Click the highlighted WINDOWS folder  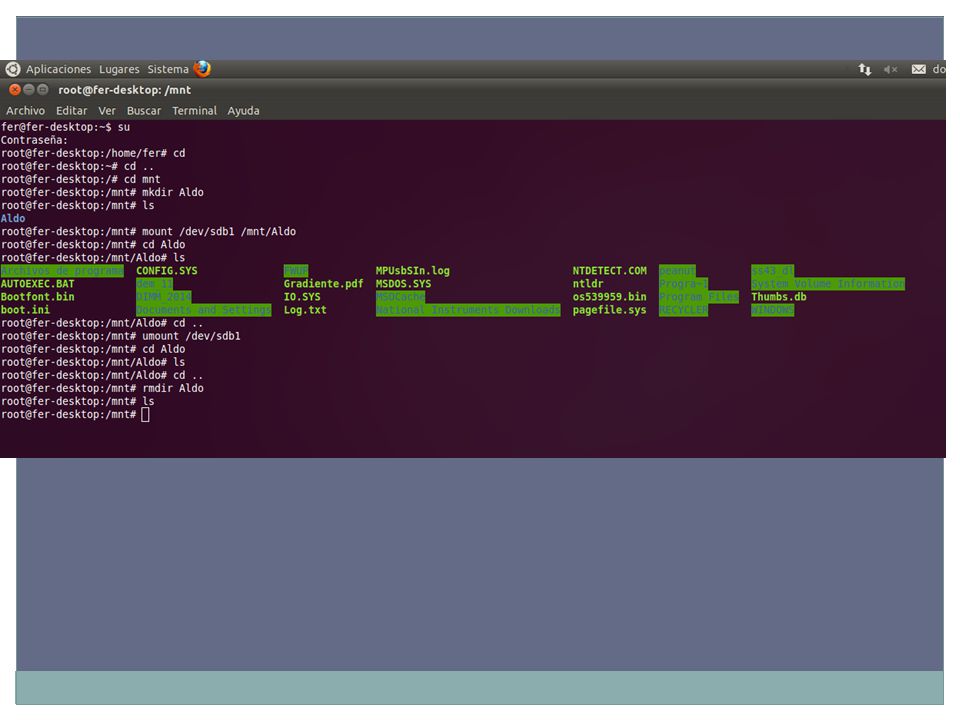pos(773,310)
